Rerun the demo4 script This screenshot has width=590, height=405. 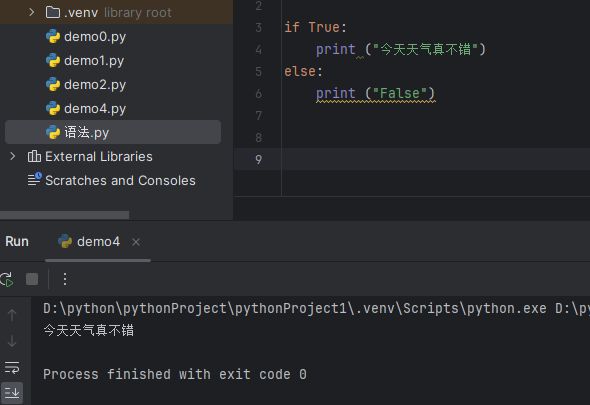point(7,279)
